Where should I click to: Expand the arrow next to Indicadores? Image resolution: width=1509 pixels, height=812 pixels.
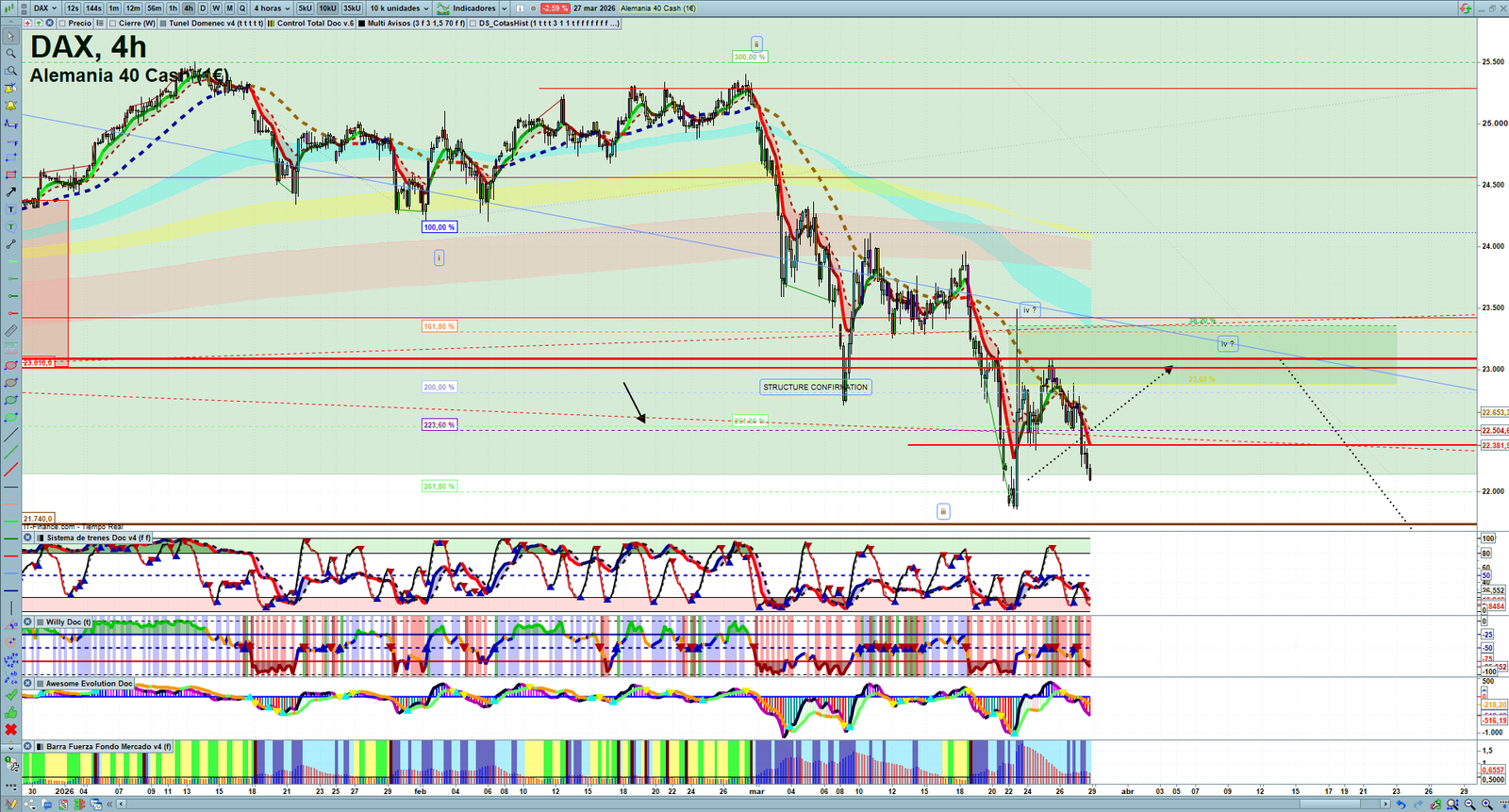[504, 8]
